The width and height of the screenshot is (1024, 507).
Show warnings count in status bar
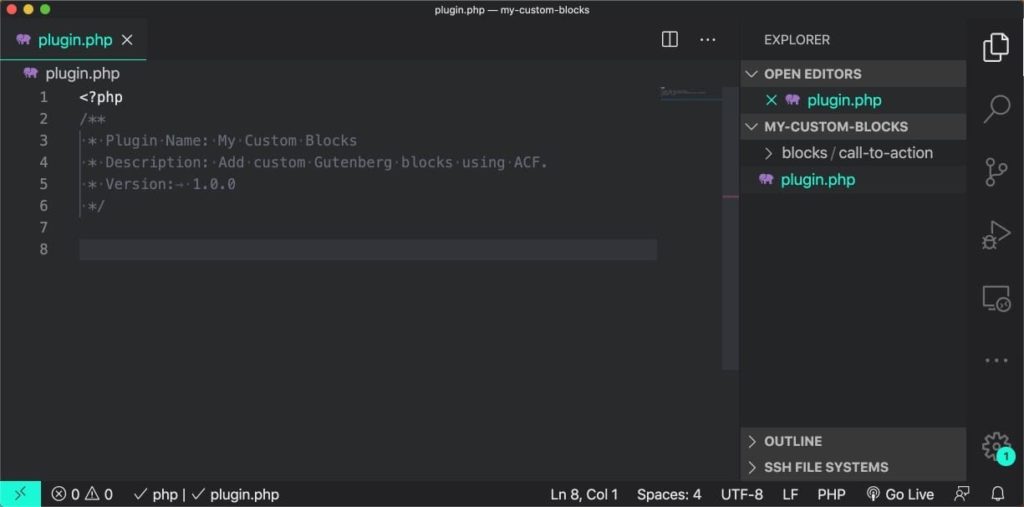tap(99, 495)
